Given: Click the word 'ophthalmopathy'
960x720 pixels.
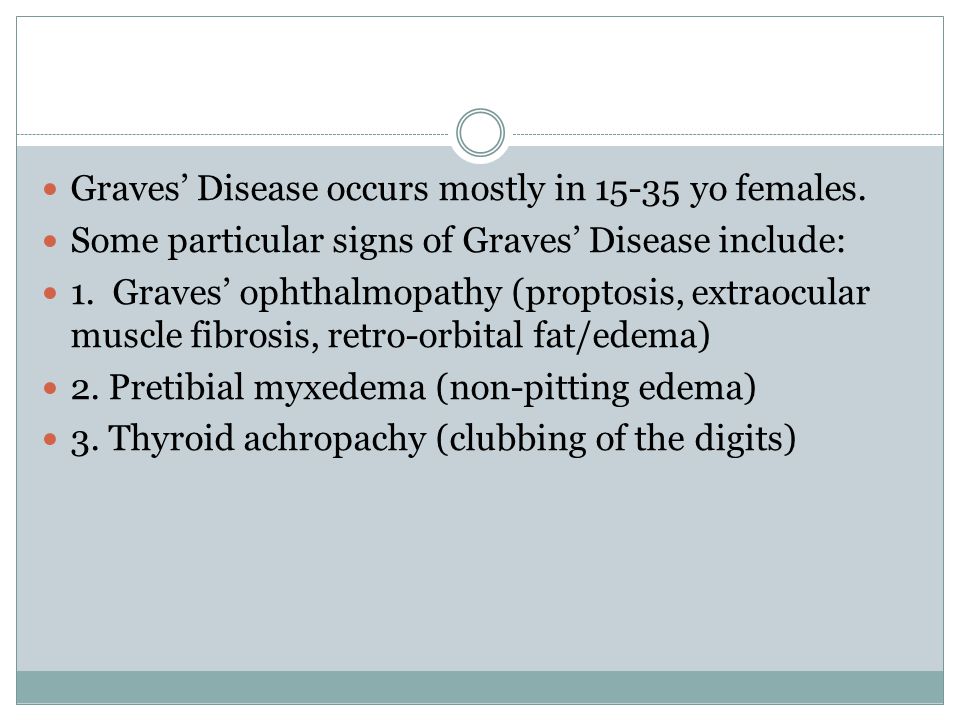Looking at the screenshot, I should coord(371,293).
